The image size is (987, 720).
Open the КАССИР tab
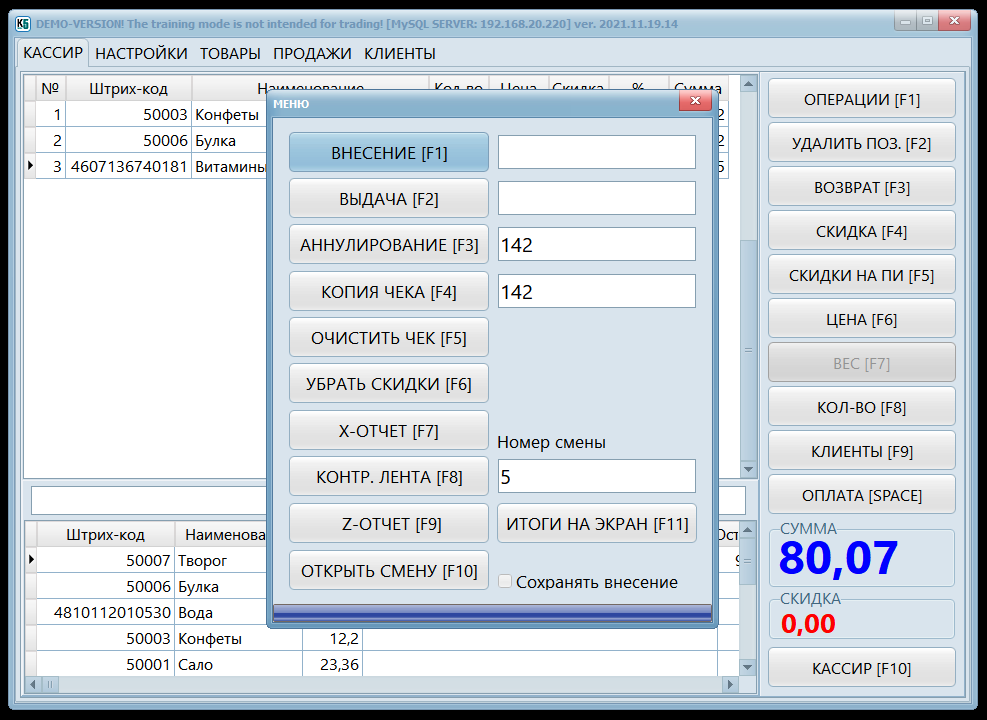click(53, 53)
